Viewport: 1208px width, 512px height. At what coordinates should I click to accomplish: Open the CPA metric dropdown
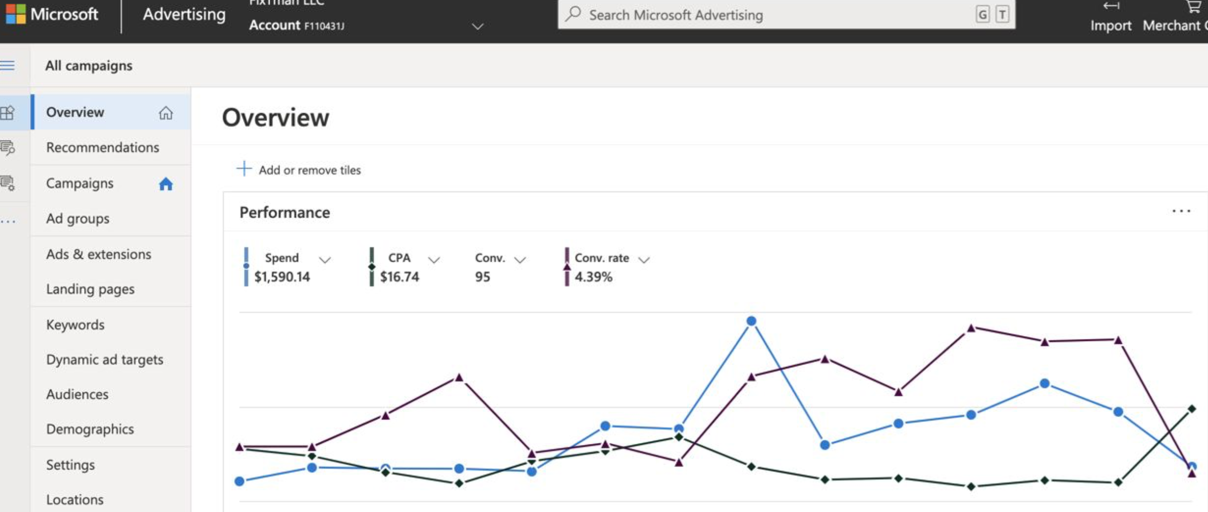pyautogui.click(x=434, y=260)
